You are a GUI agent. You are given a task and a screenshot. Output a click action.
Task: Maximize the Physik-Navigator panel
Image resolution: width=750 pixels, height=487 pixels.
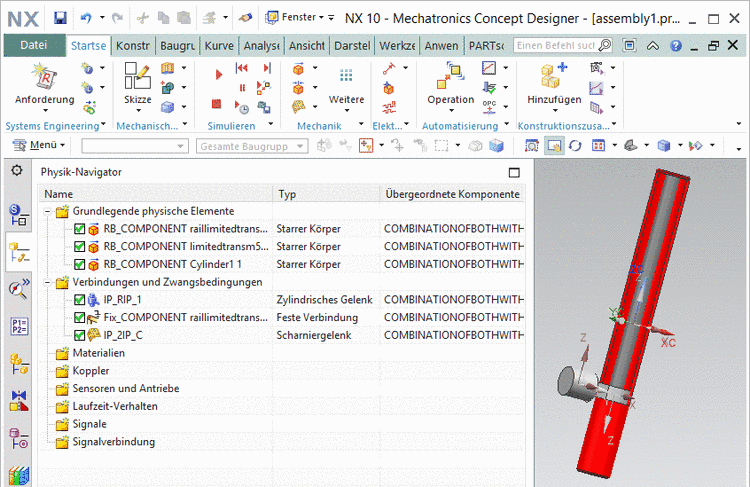(514, 173)
